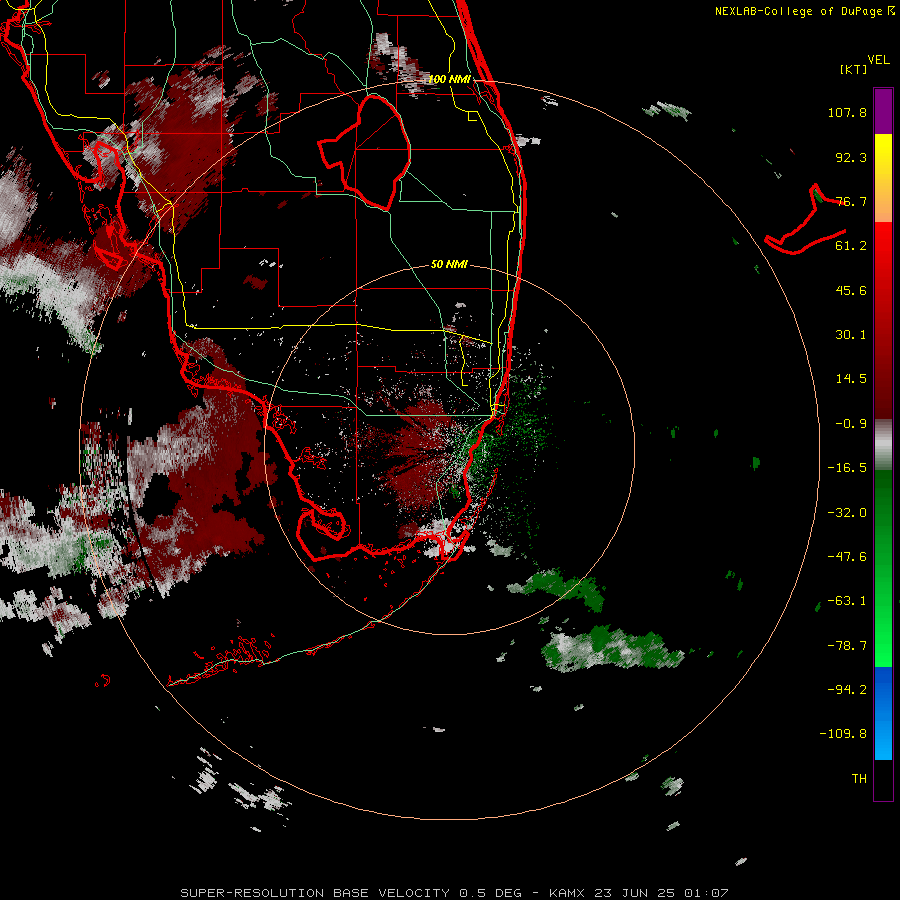Click the 14.5 scale value
The image size is (900, 900).
851,379
